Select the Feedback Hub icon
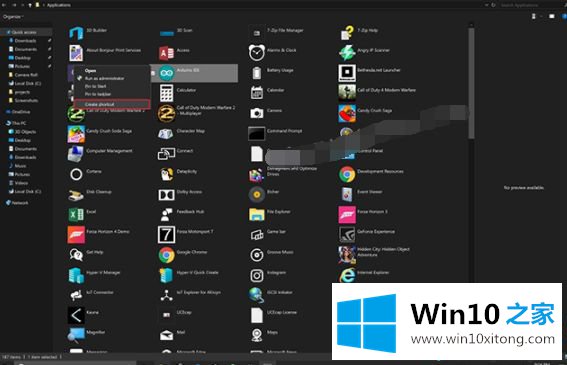Screen dimensions: 567x365 click(x=166, y=215)
